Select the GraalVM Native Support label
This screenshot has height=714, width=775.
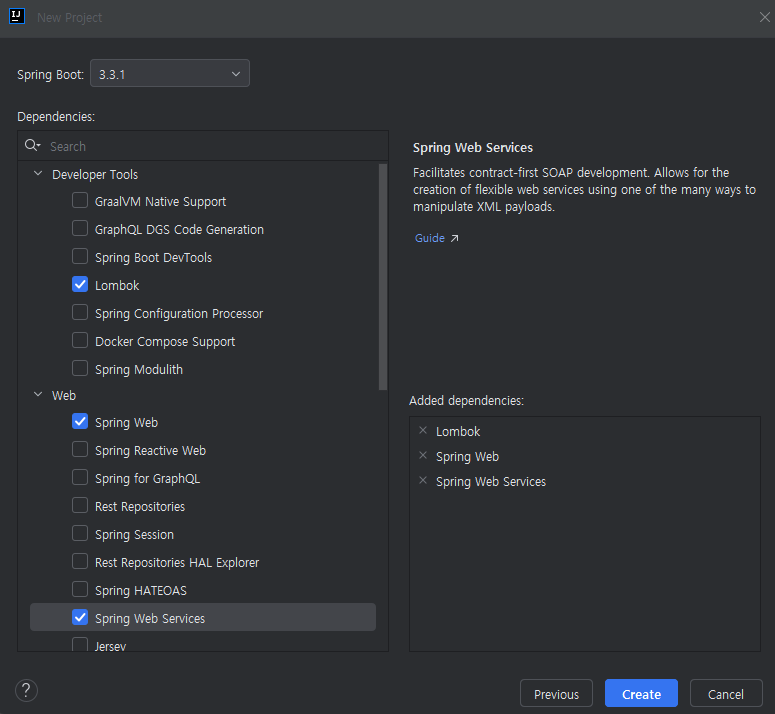160,202
